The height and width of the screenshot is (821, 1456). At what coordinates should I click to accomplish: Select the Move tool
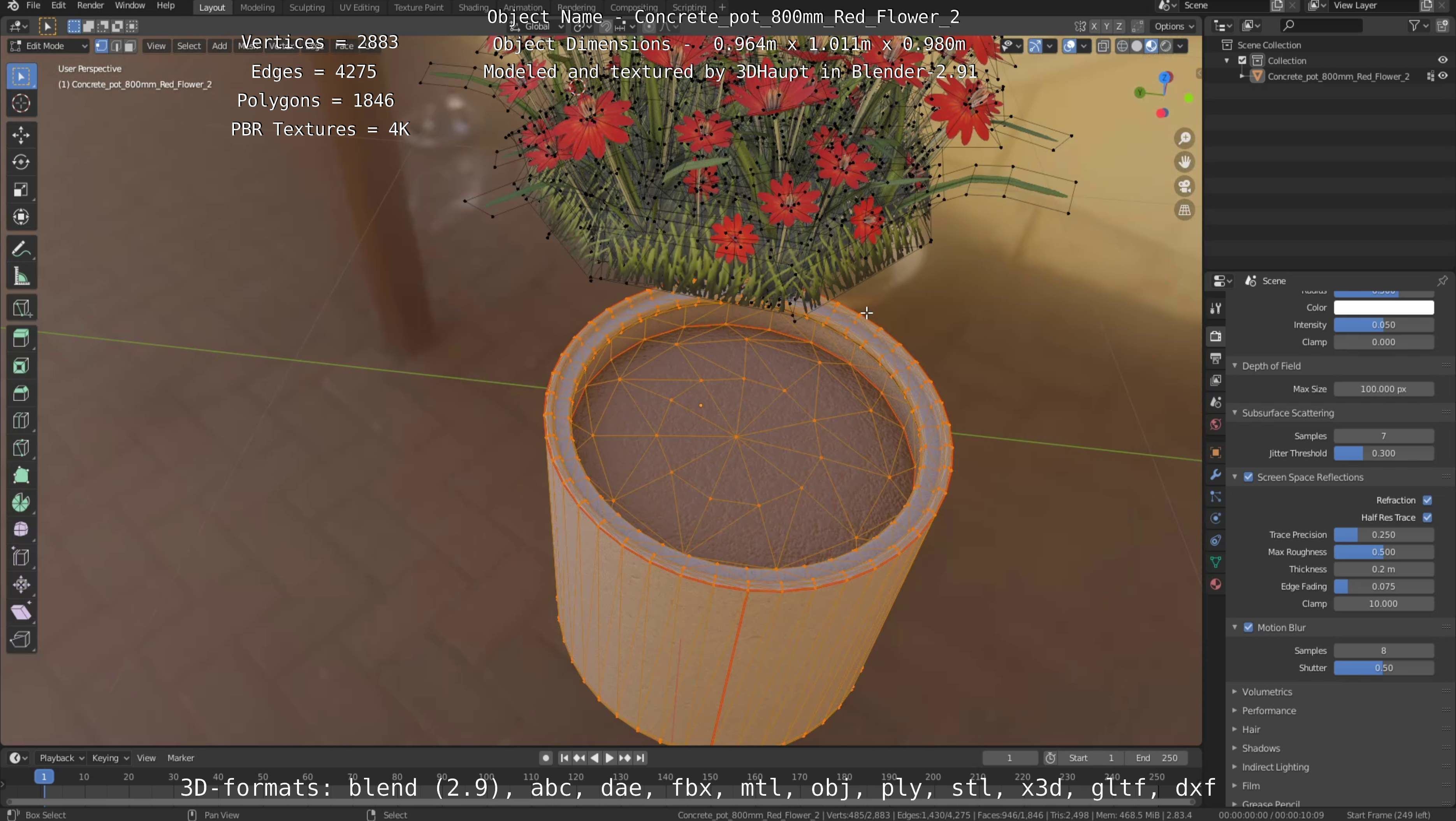pos(21,135)
